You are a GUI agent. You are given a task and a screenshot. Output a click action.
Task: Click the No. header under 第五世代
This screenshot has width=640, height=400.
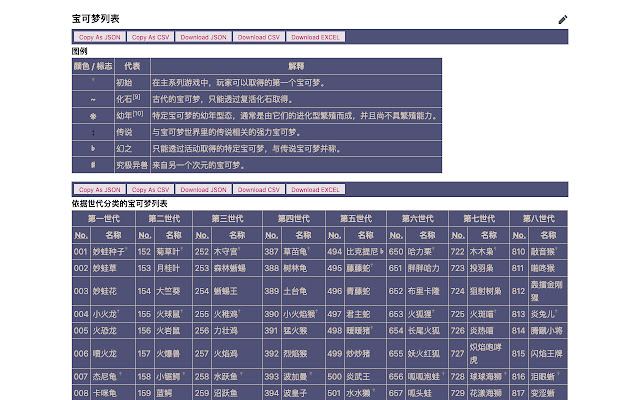334,235
